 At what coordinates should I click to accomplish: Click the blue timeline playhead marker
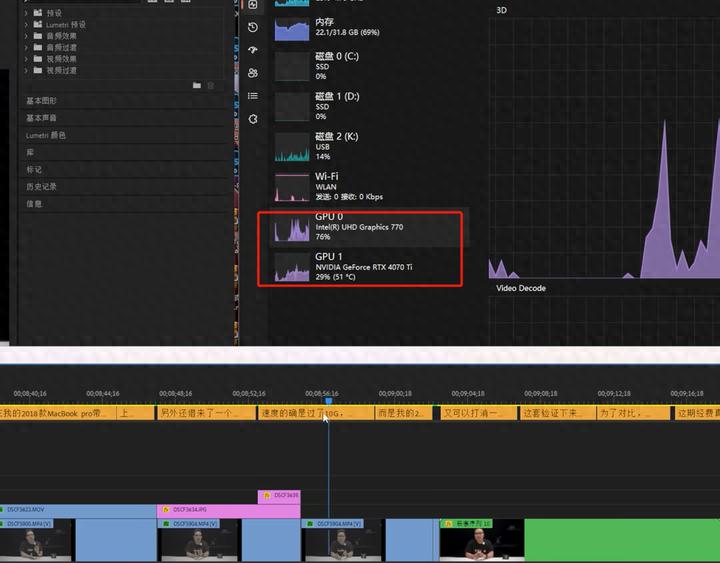[x=327, y=401]
